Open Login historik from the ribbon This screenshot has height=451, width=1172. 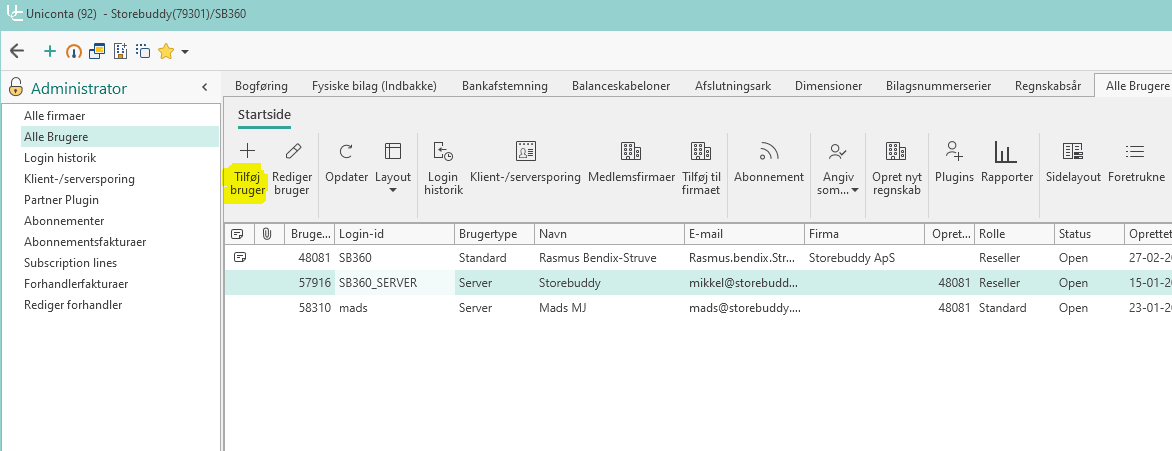442,152
